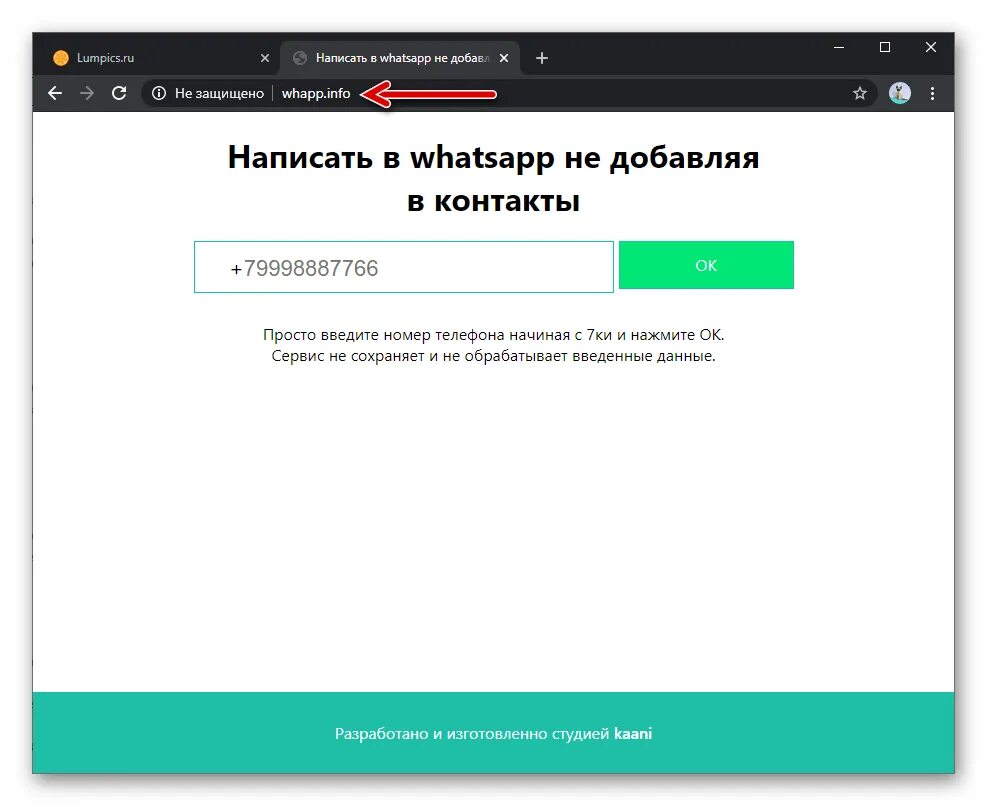The width and height of the screenshot is (987, 806).
Task: Maximize the browser window
Action: (x=884, y=47)
